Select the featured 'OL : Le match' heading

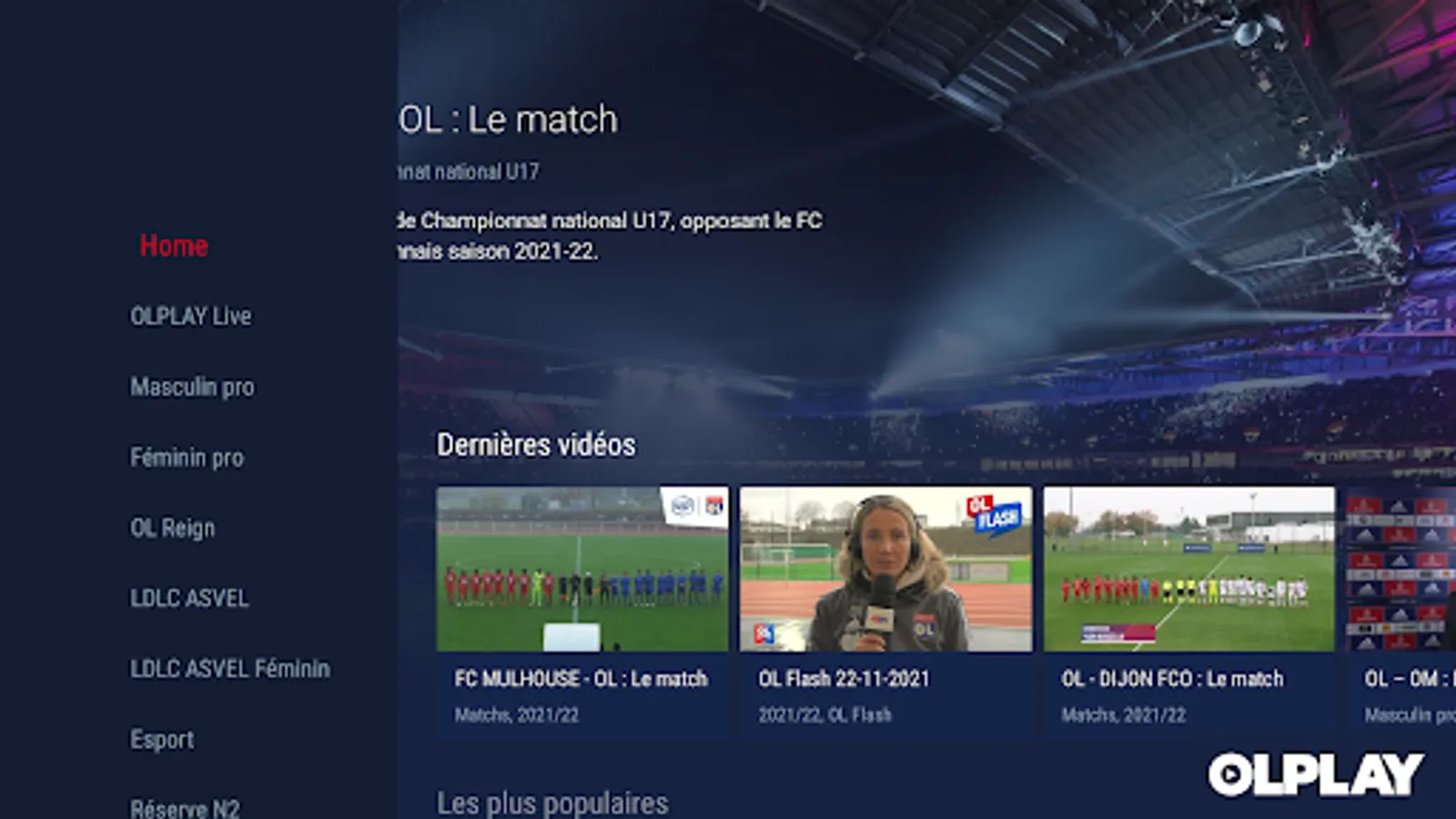click(x=509, y=120)
